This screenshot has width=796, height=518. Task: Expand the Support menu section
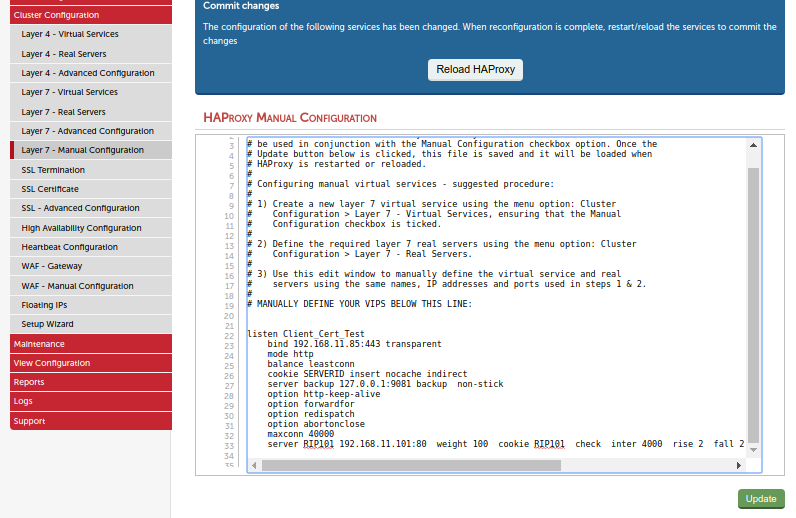[x=91, y=421]
